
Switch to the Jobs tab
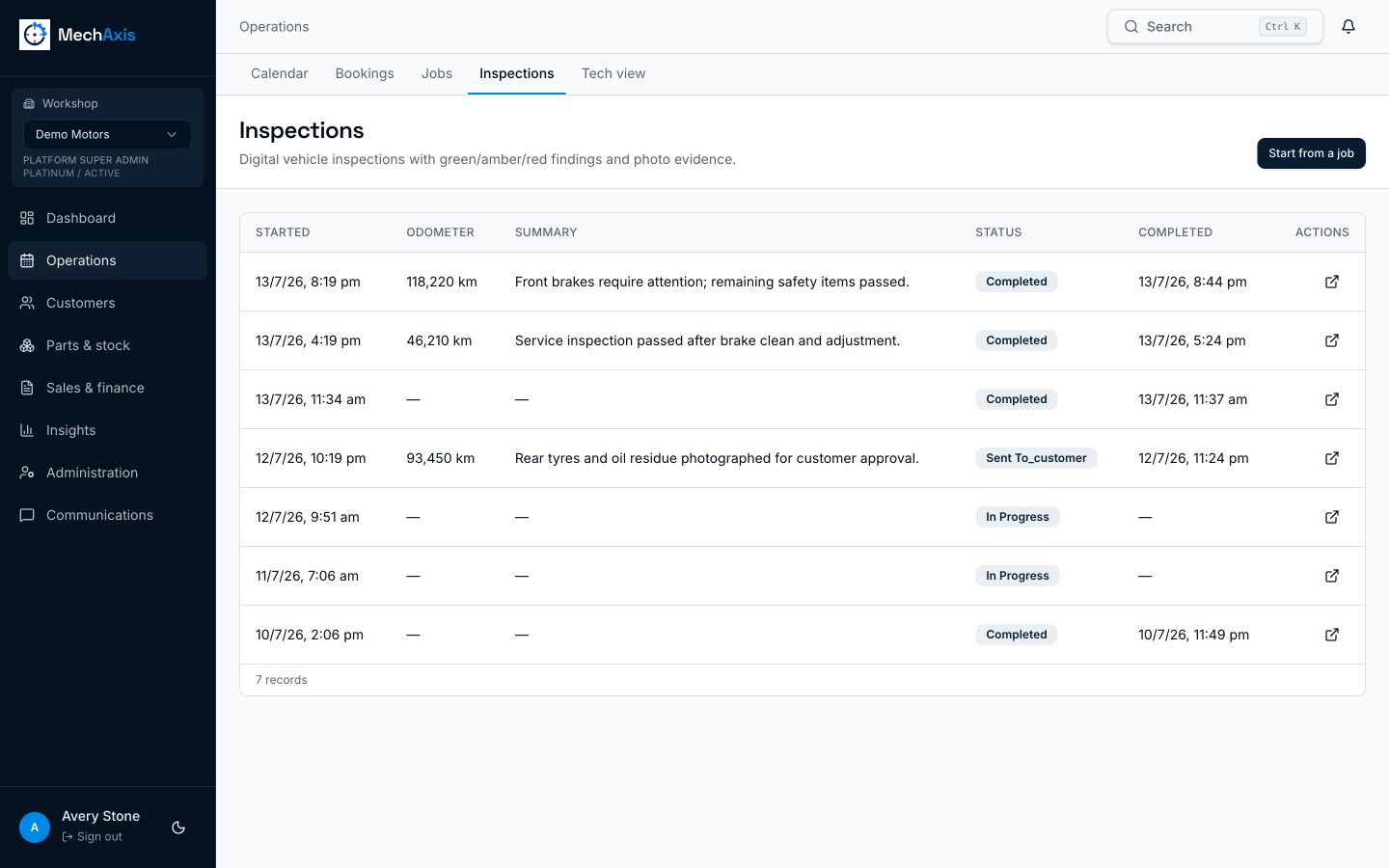(437, 73)
